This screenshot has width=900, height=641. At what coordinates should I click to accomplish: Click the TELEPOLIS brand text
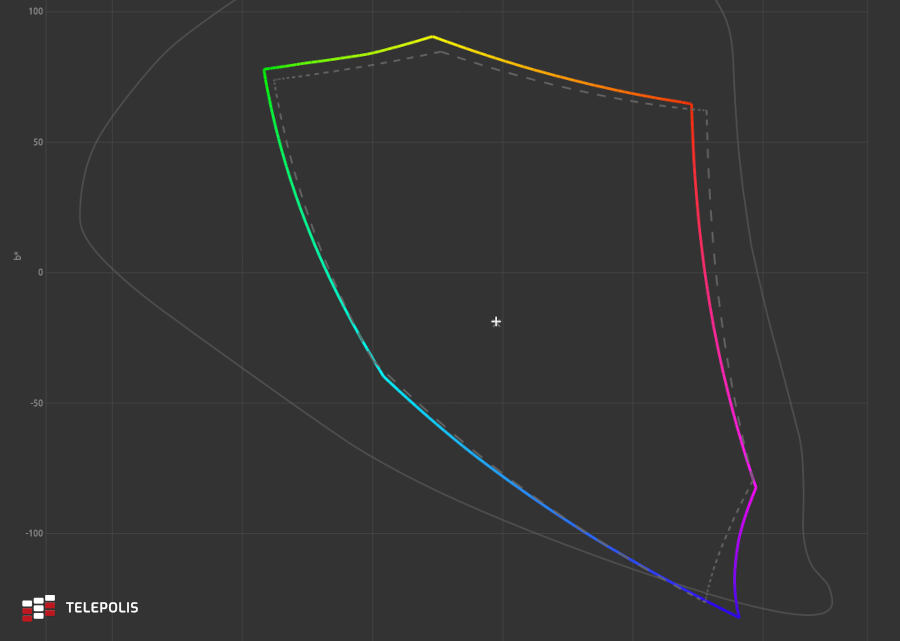(102, 608)
